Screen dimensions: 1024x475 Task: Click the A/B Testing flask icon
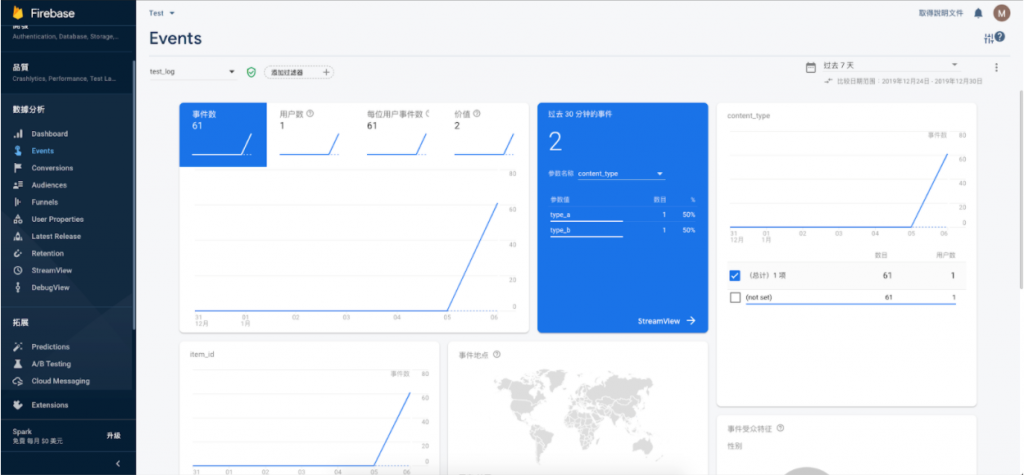[x=18, y=364]
